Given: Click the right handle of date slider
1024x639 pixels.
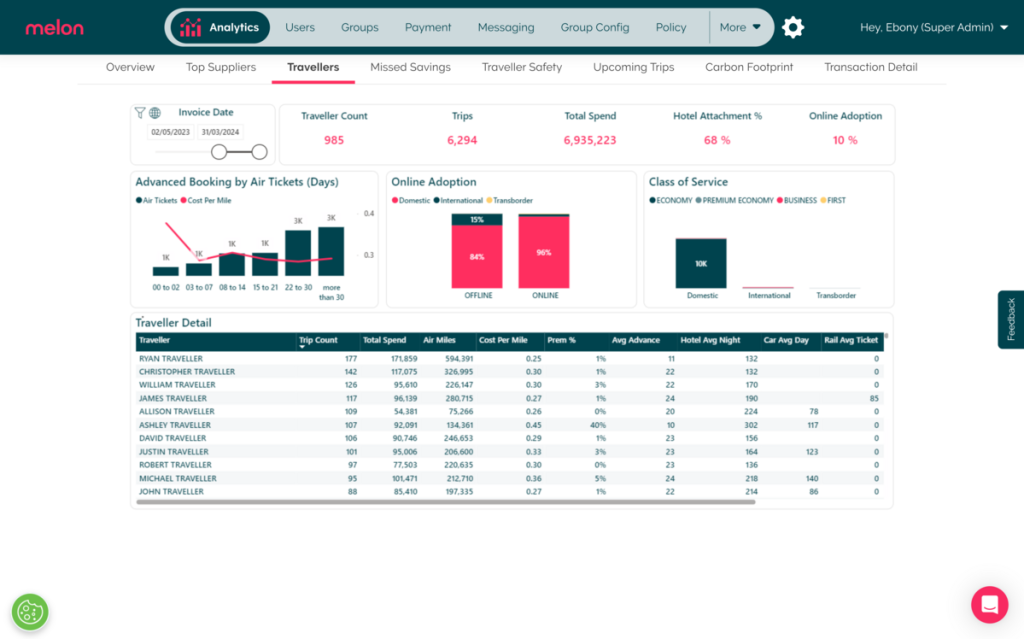Looking at the screenshot, I should pyautogui.click(x=259, y=152).
